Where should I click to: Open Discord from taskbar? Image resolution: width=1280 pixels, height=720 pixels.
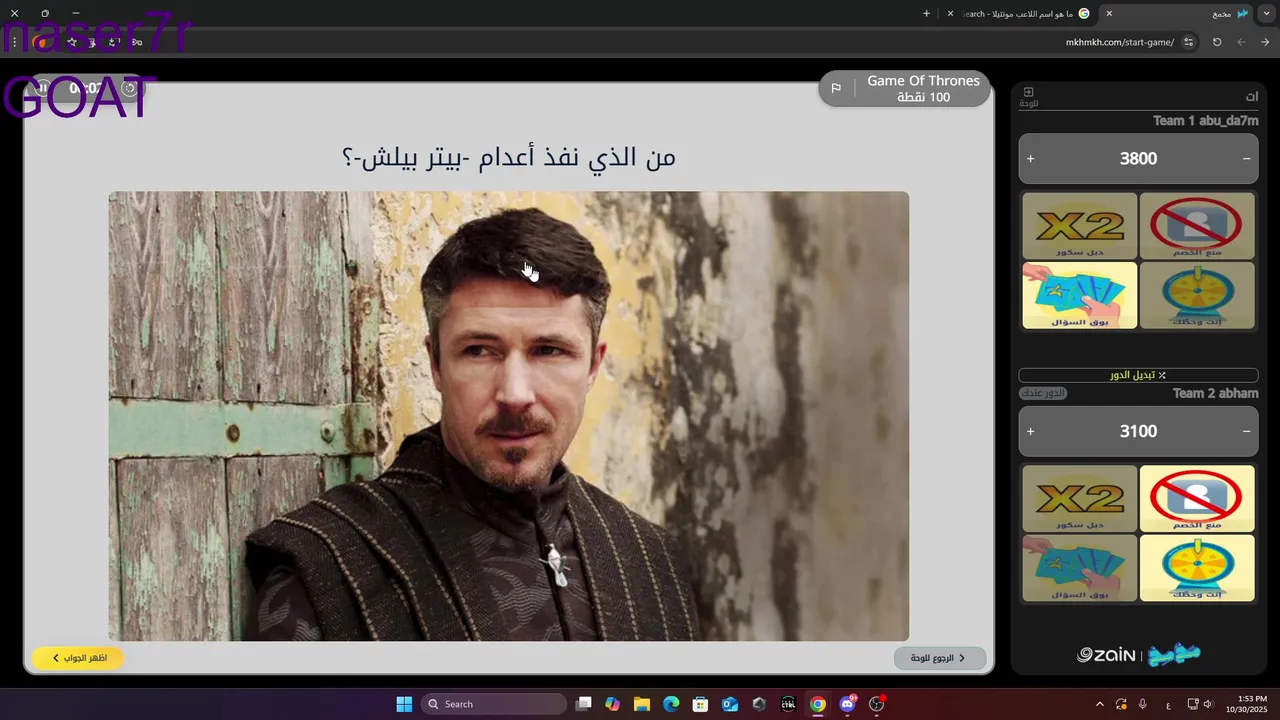(x=848, y=704)
